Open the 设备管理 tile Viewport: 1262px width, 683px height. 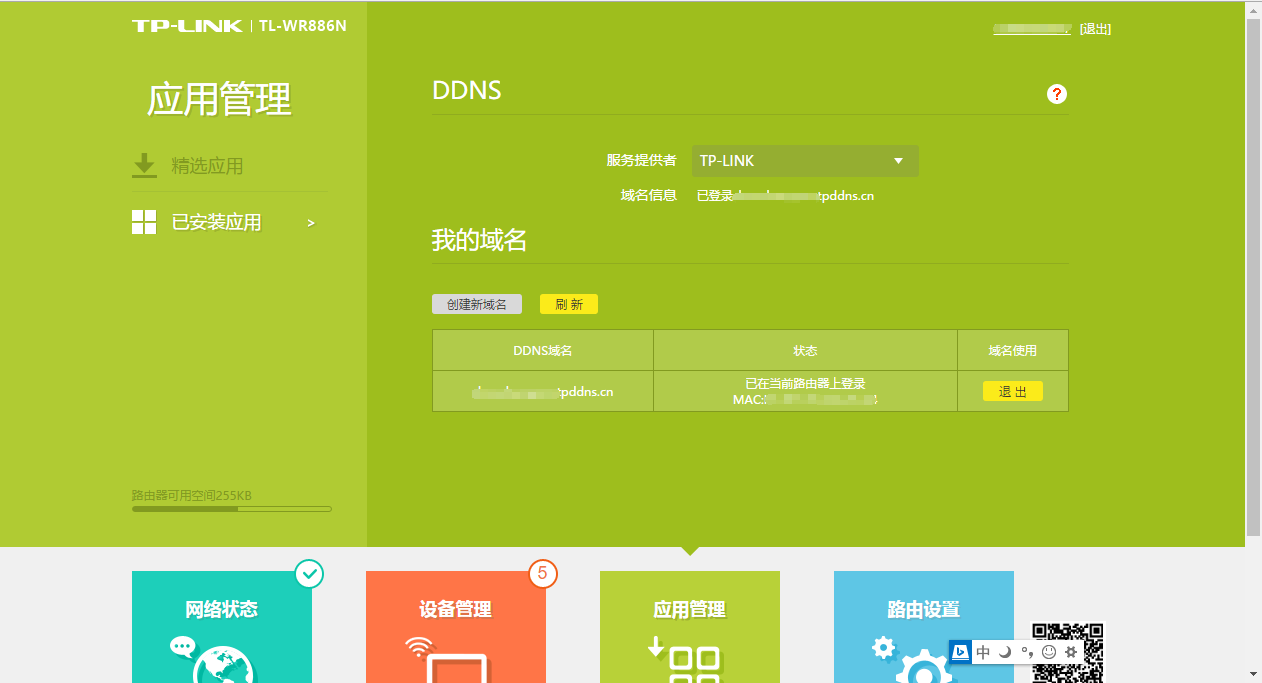[456, 627]
